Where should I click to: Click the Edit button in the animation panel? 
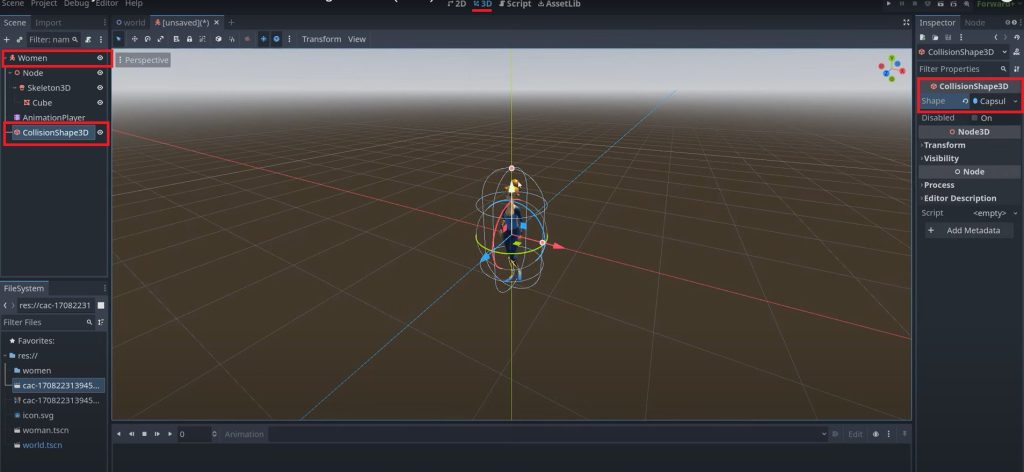click(x=855, y=434)
